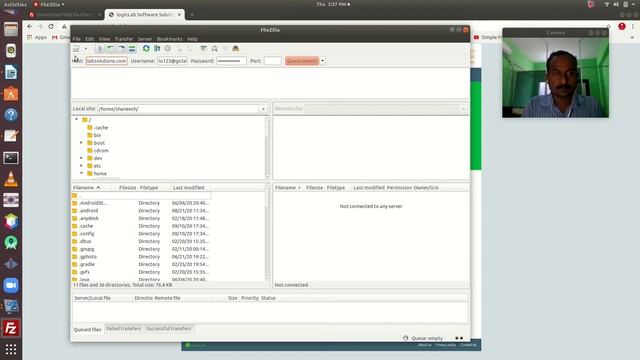Click the browser back arrow
The width and height of the screenshot is (640, 360).
(x=29, y=26)
